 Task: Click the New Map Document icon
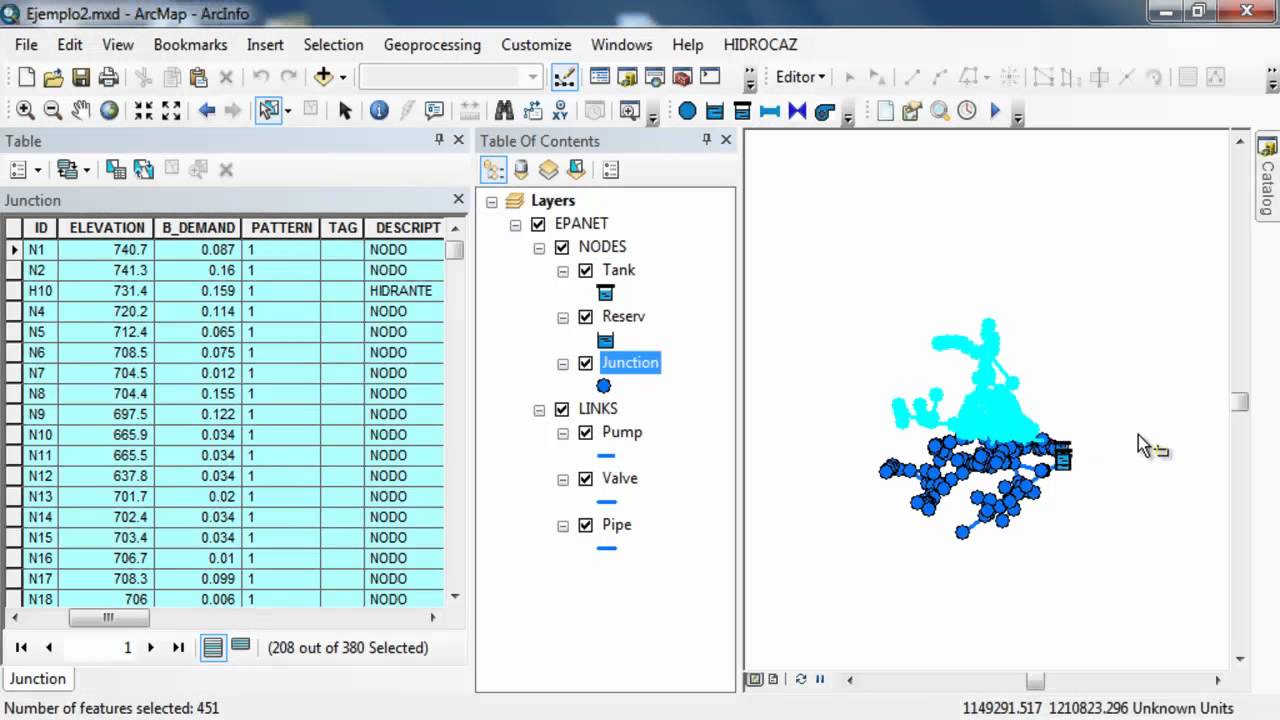[26, 77]
